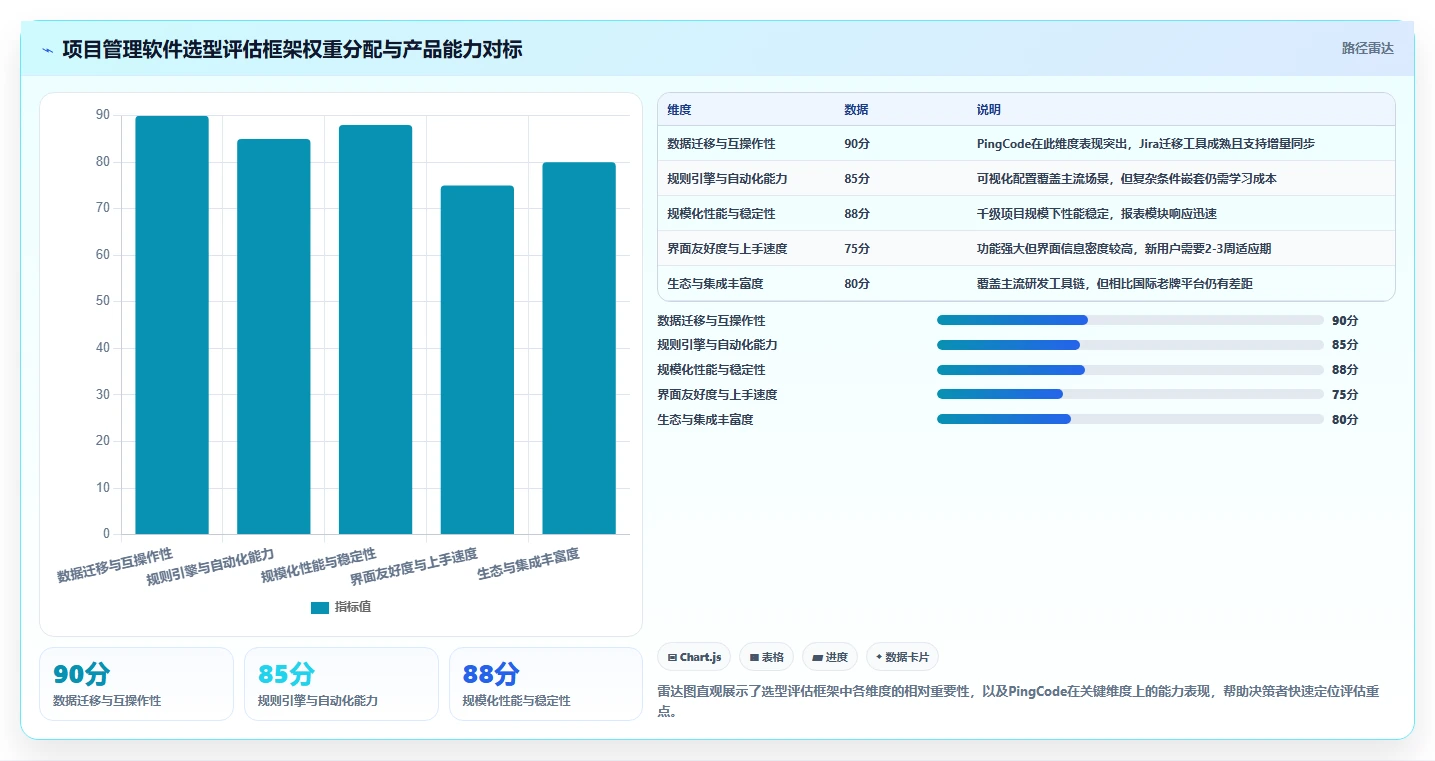This screenshot has height=761, width=1435.
Task: Open the 85分 规则引擎与自动化能力 data card
Action: point(341,684)
